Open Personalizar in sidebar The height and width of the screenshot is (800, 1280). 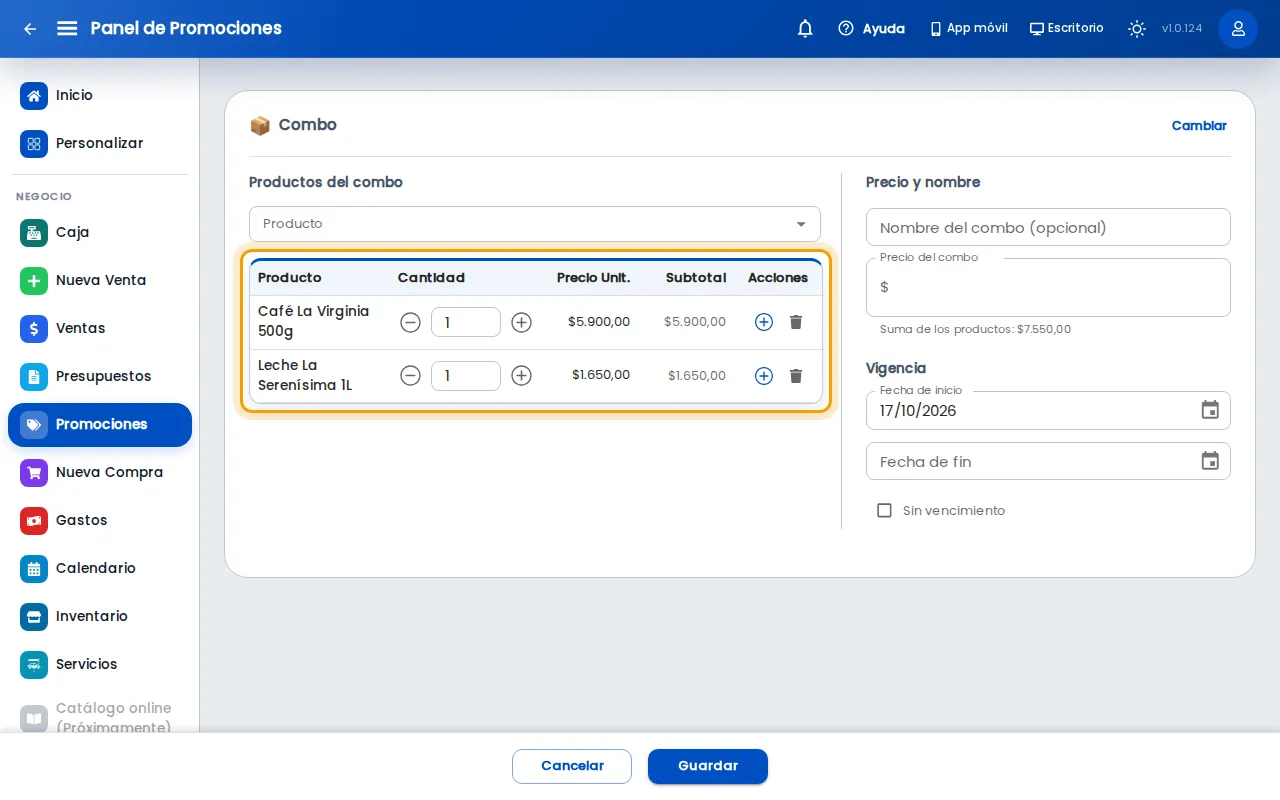click(x=100, y=144)
